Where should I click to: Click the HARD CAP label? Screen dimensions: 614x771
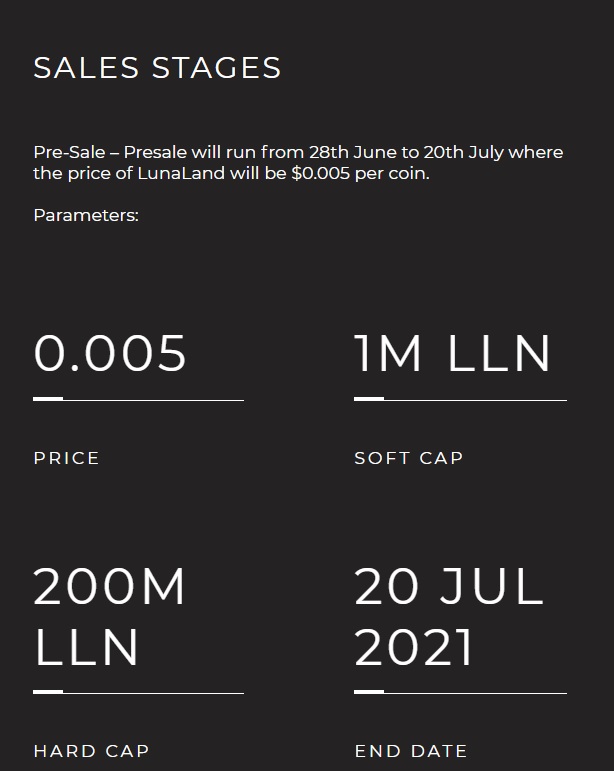[91, 751]
